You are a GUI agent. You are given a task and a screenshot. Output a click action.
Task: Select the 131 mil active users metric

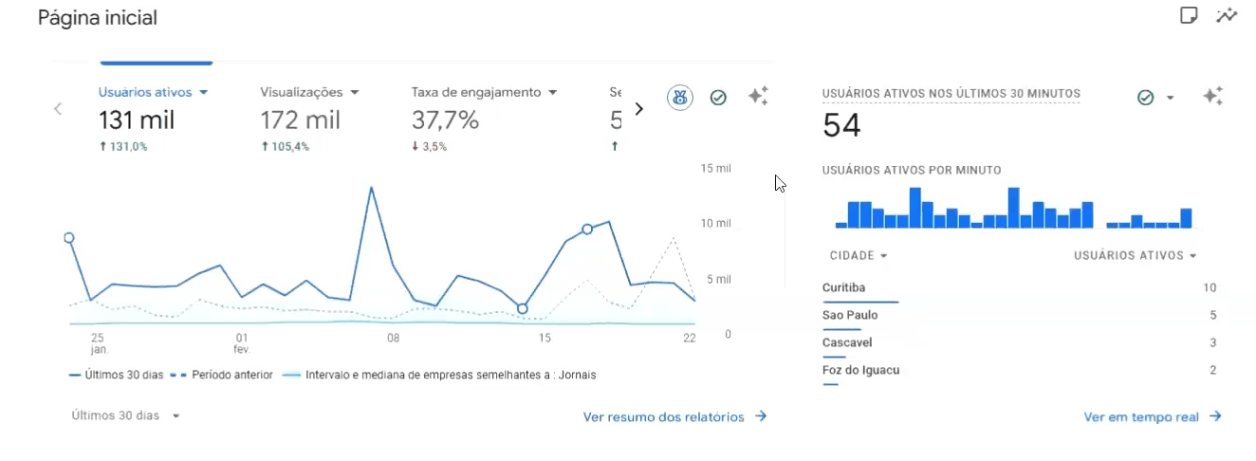tap(137, 121)
